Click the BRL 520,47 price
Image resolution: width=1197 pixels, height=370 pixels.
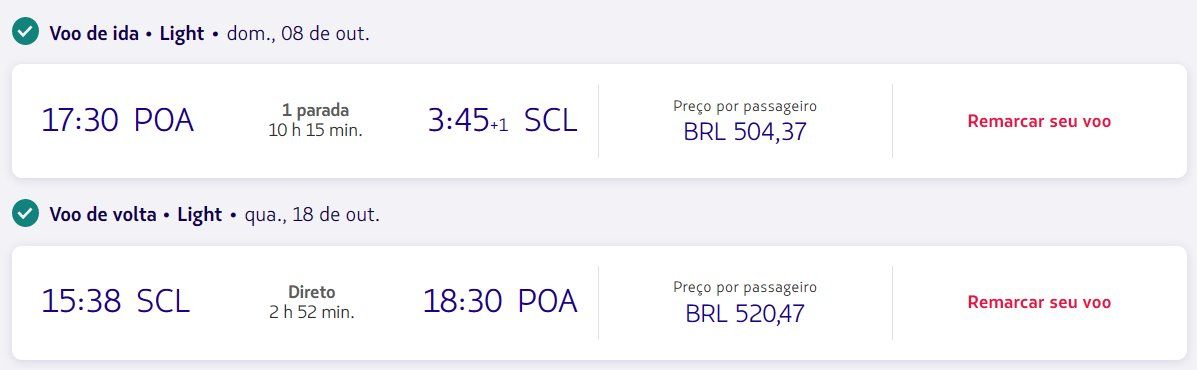click(745, 313)
